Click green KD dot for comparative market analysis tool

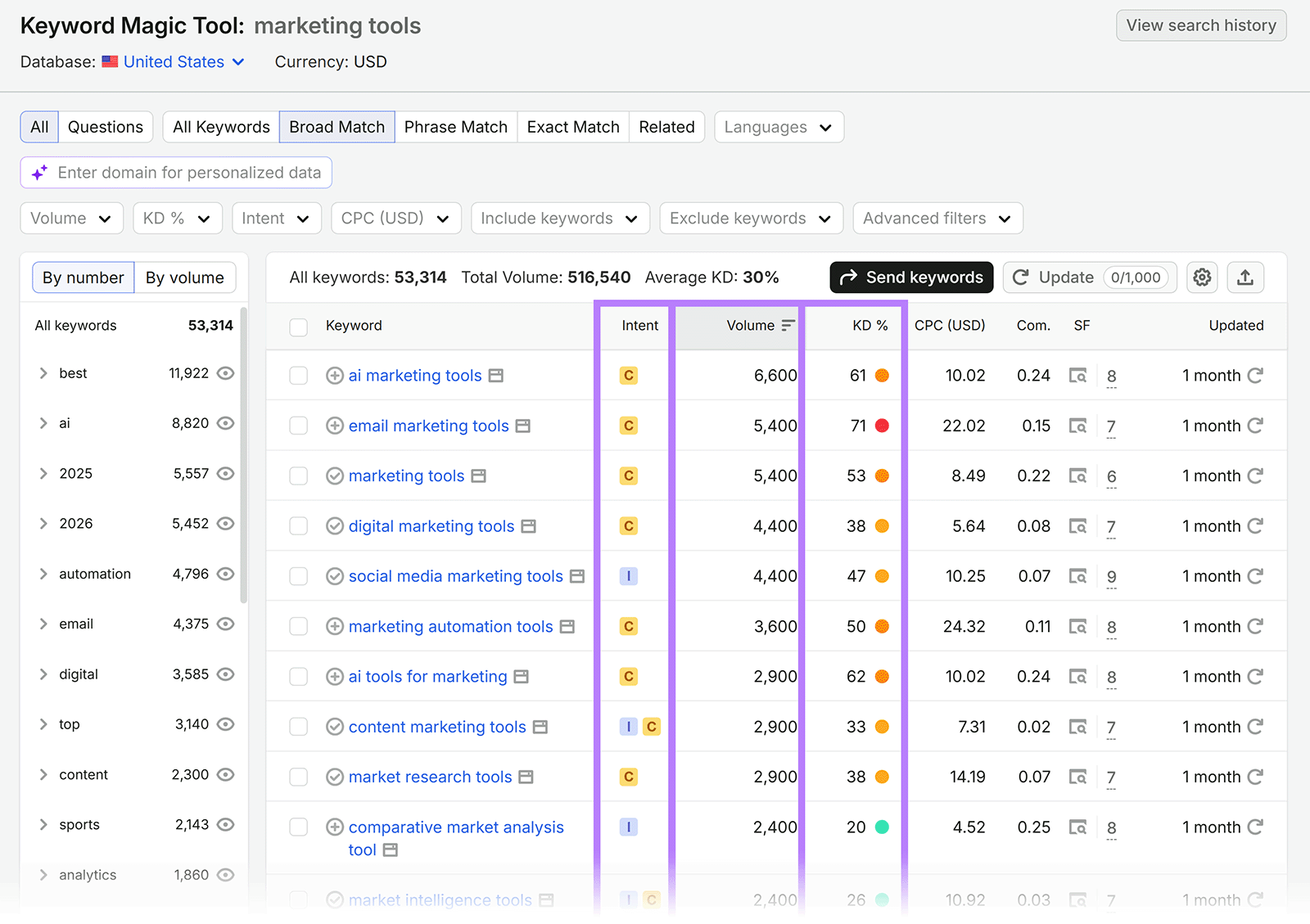click(882, 827)
